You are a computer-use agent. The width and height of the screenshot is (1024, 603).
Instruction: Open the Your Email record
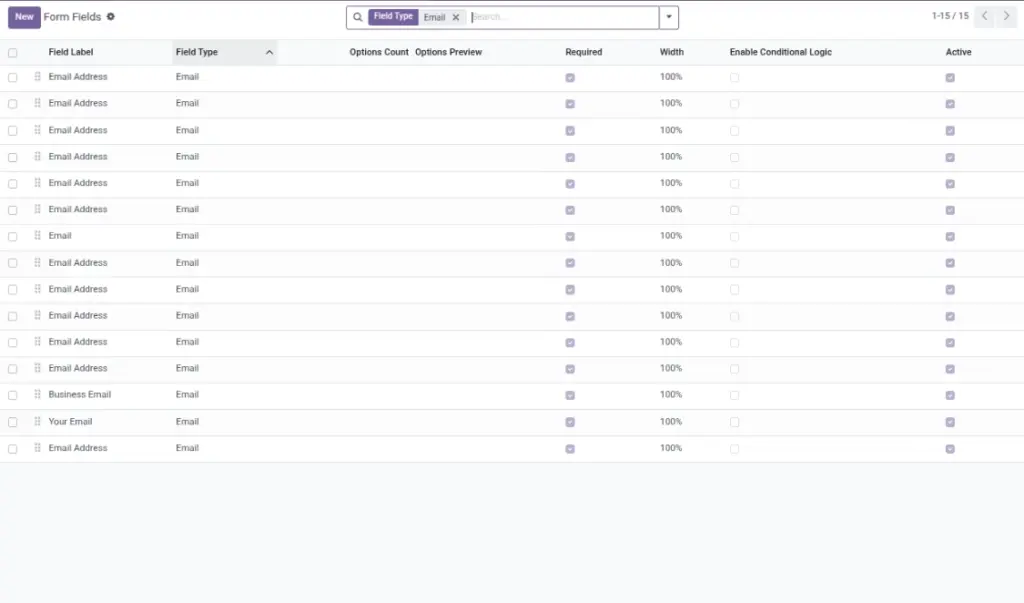pos(70,422)
